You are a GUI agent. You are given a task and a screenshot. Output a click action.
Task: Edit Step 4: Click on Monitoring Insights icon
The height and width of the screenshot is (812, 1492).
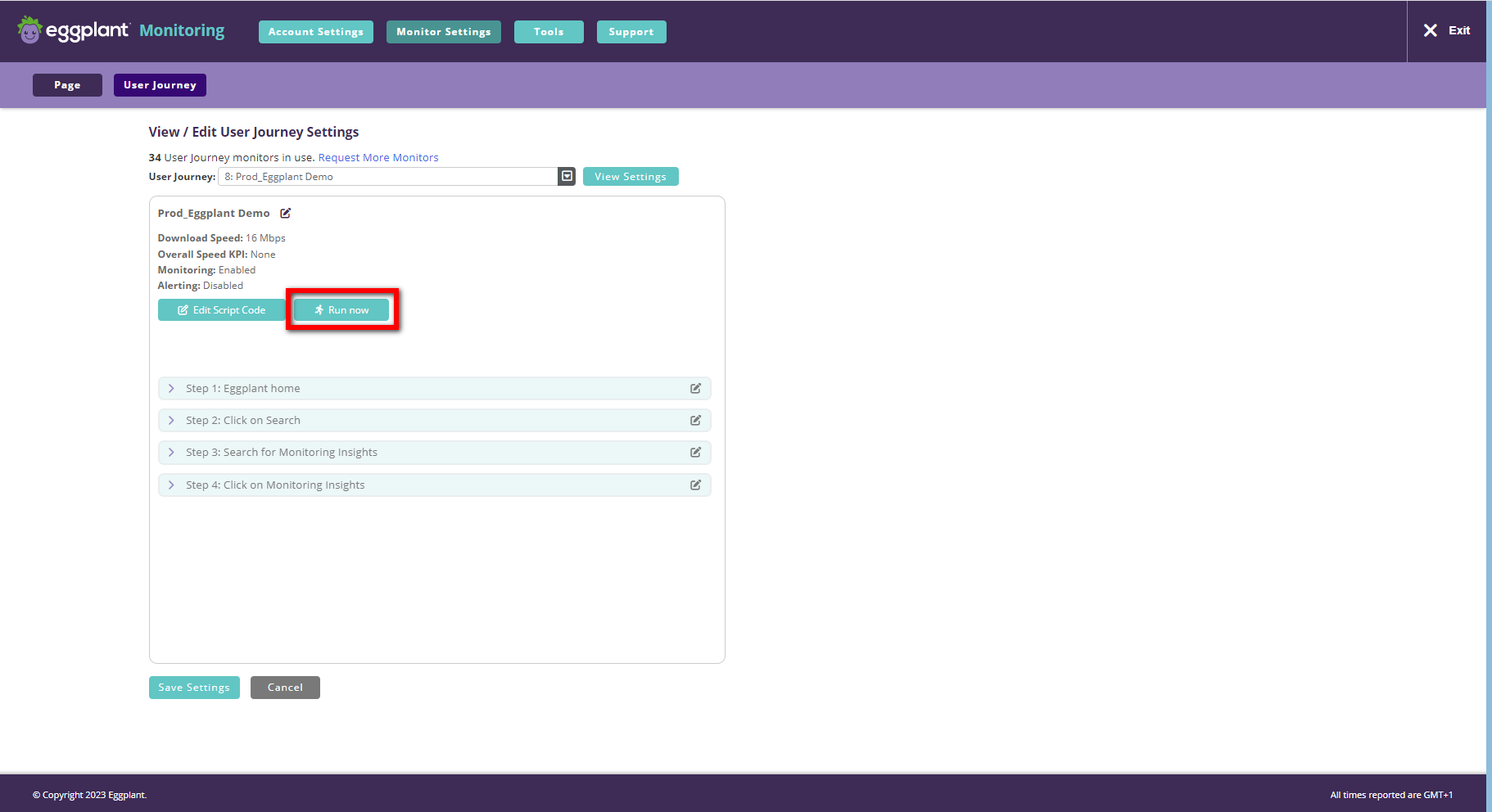(695, 485)
